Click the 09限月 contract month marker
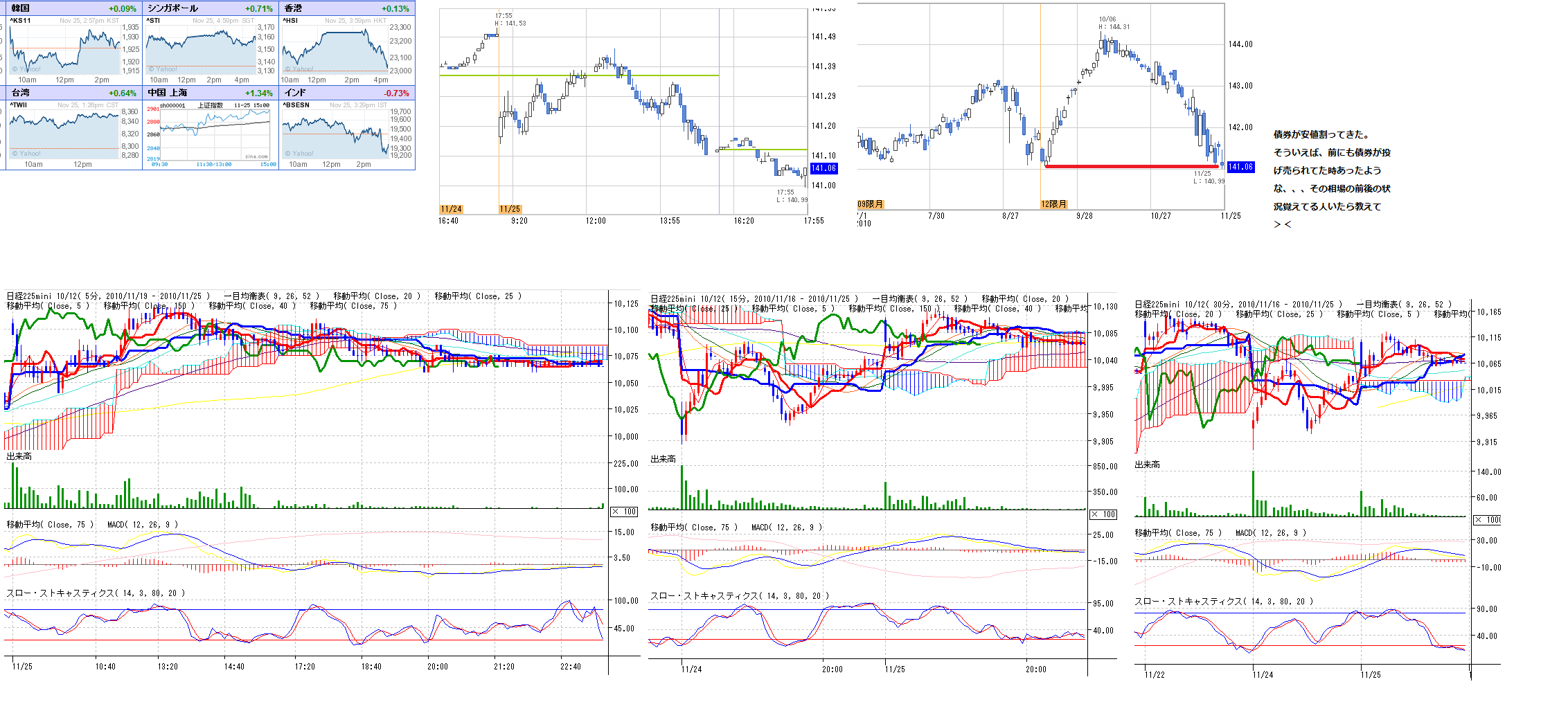This screenshot has width=1568, height=702. point(870,204)
